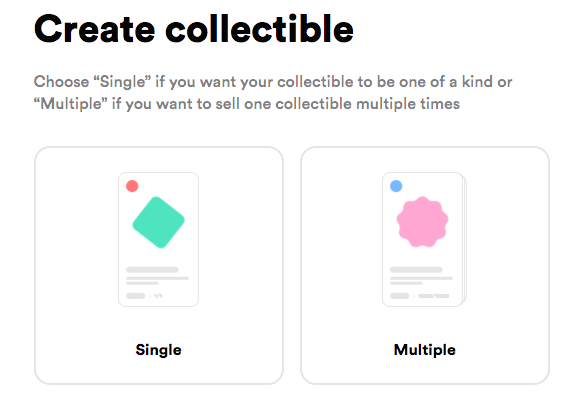
Task: Click the red dot on Single preview
Action: (132, 186)
